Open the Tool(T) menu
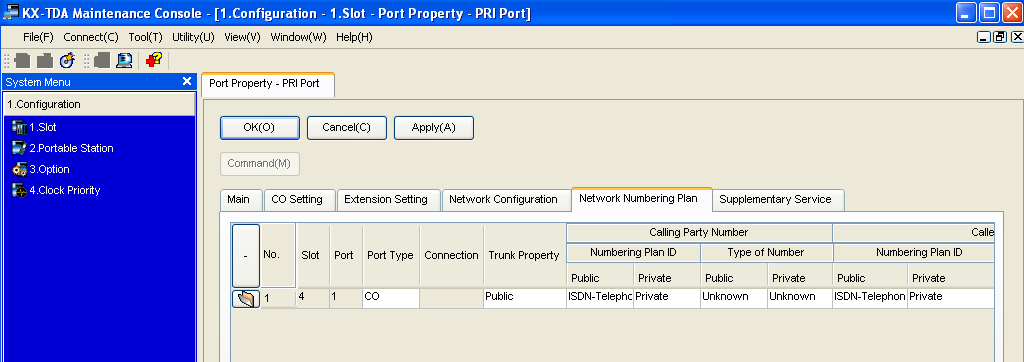1024x362 pixels. tap(145, 37)
